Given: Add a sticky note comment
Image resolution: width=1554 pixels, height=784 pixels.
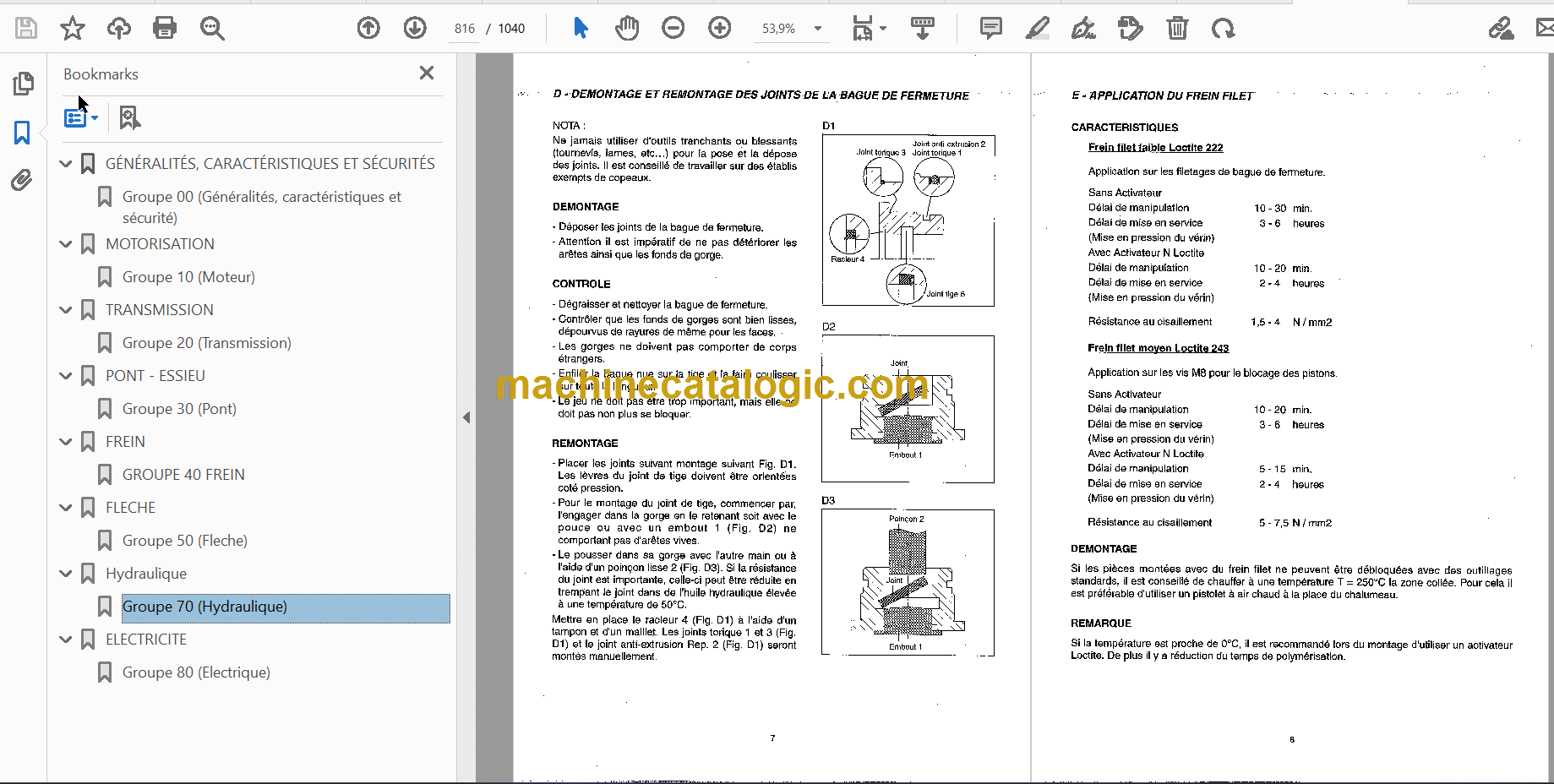Looking at the screenshot, I should click(x=991, y=28).
